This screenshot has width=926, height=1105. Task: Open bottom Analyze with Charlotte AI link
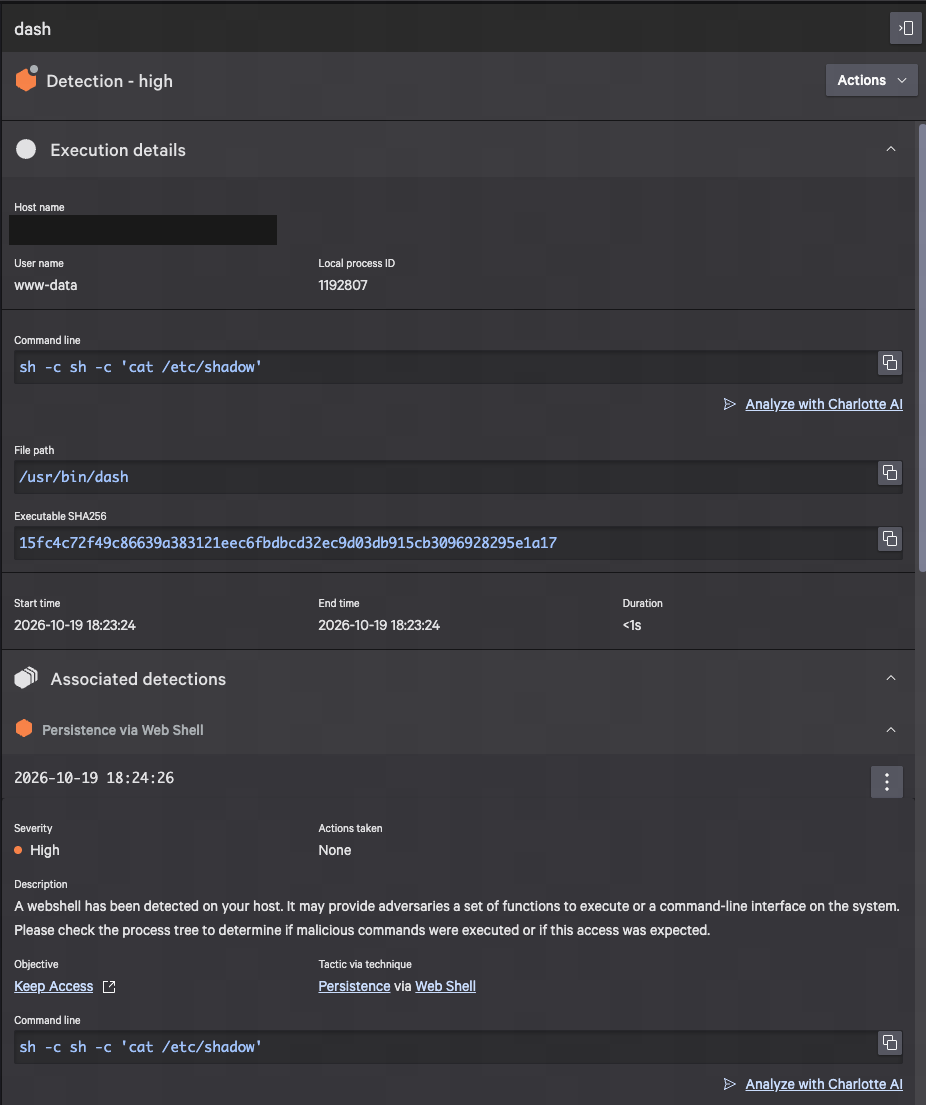pos(824,1084)
